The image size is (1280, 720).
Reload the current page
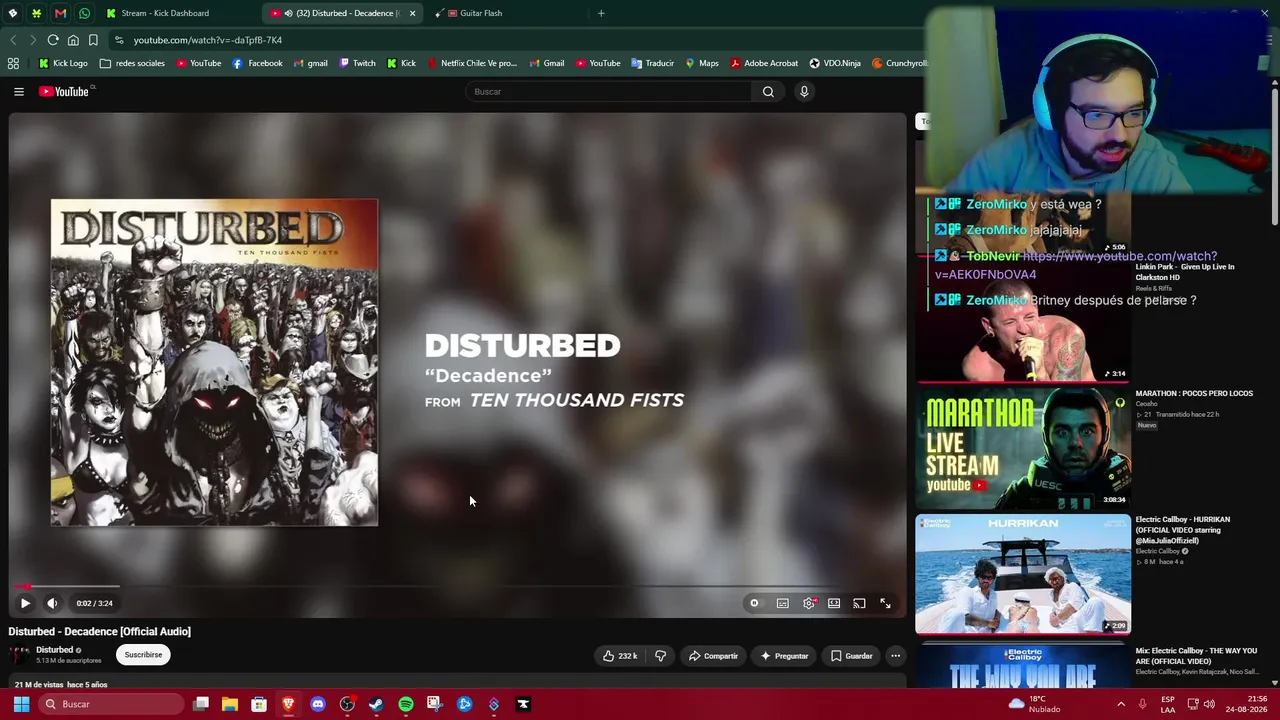pos(53,40)
